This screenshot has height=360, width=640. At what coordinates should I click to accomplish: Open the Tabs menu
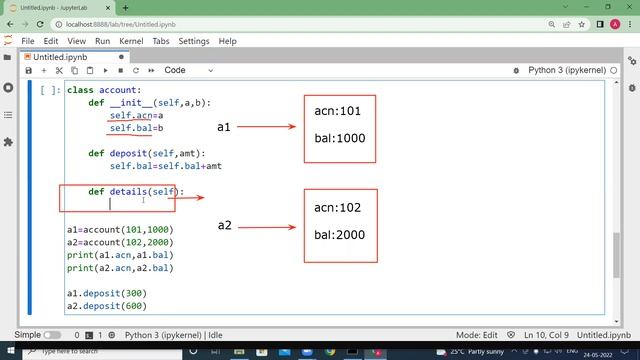(160, 41)
